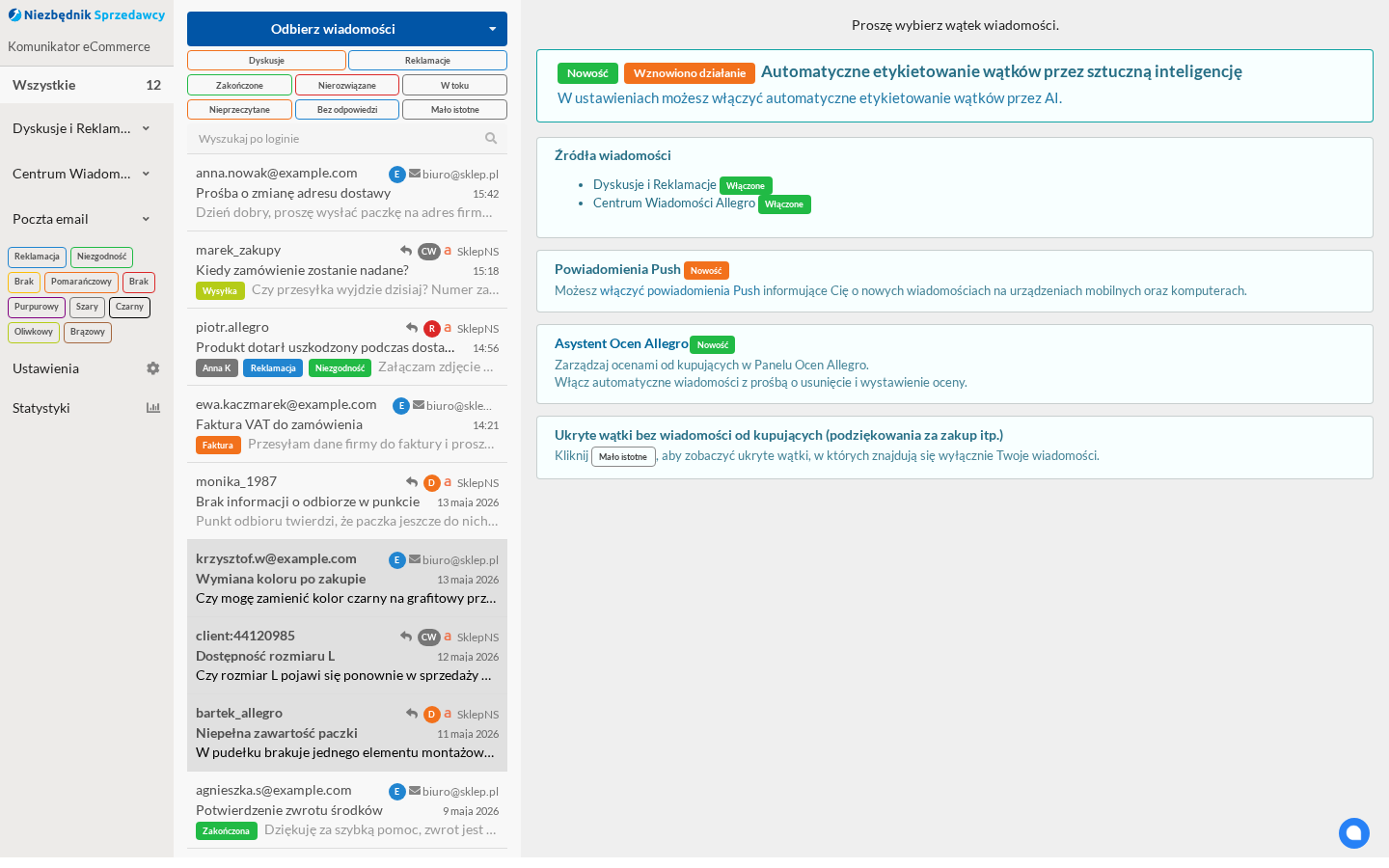1389x868 pixels.
Task: Open the Centrum Wiadomości Allegro source link
Action: [674, 203]
